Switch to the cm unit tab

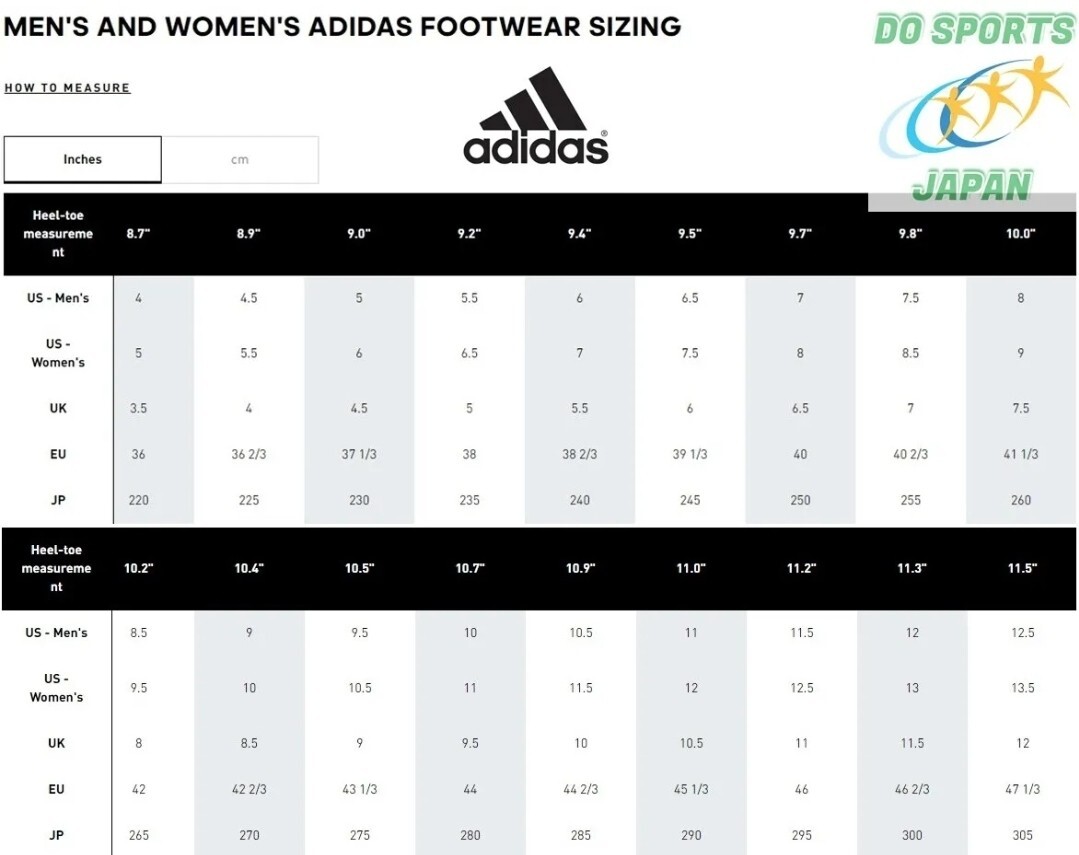(239, 160)
